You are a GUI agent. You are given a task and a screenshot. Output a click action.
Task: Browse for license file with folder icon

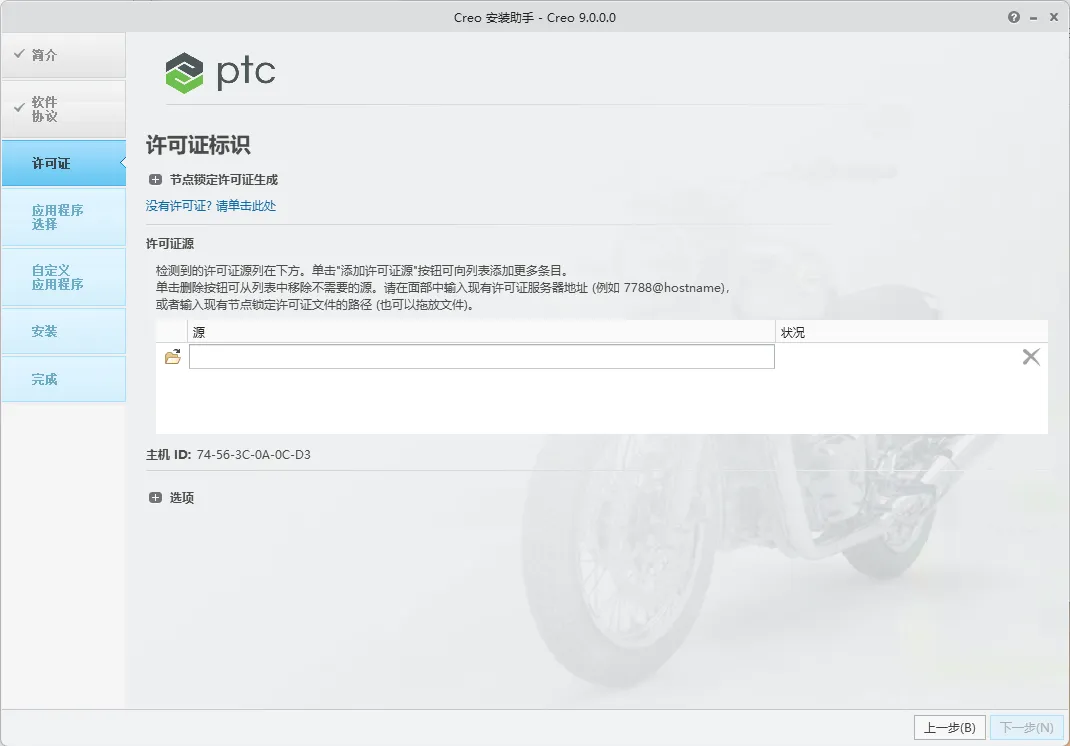point(173,357)
